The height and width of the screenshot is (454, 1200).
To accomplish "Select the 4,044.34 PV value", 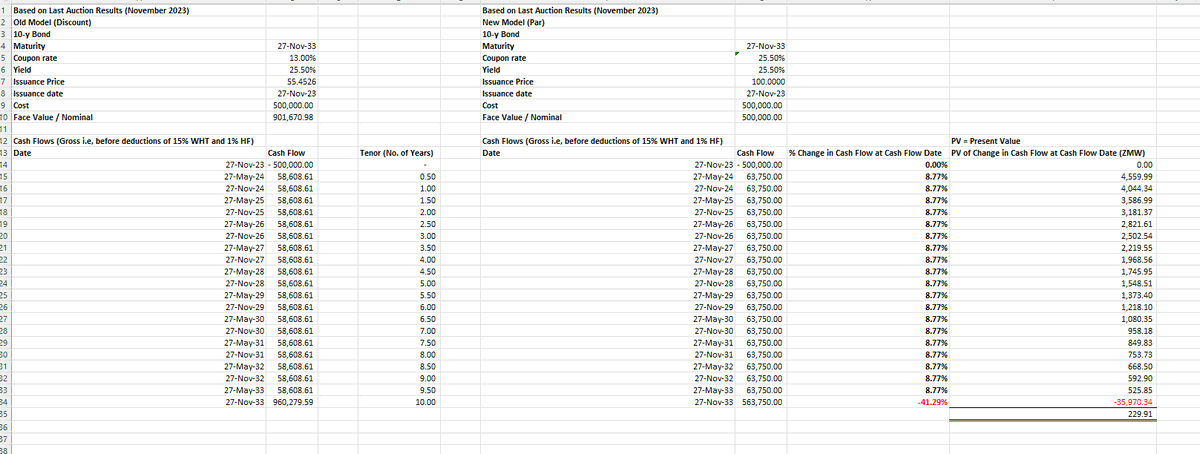I will click(1137, 188).
